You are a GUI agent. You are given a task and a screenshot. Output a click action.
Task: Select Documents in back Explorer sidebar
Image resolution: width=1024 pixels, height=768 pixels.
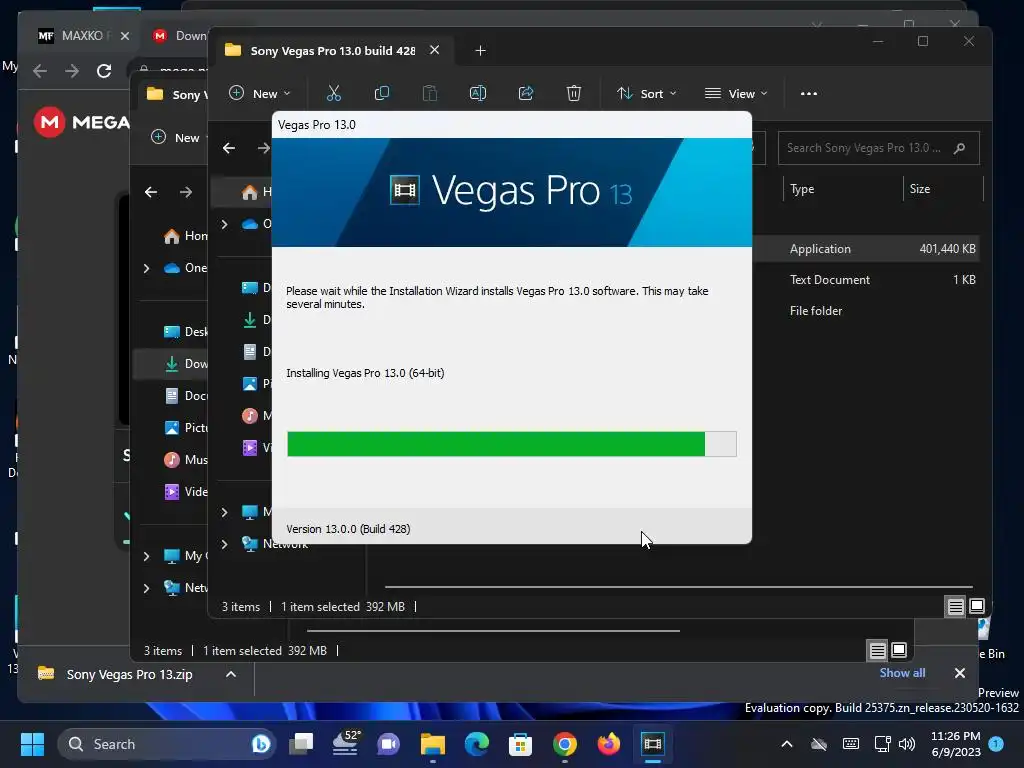click(x=185, y=396)
